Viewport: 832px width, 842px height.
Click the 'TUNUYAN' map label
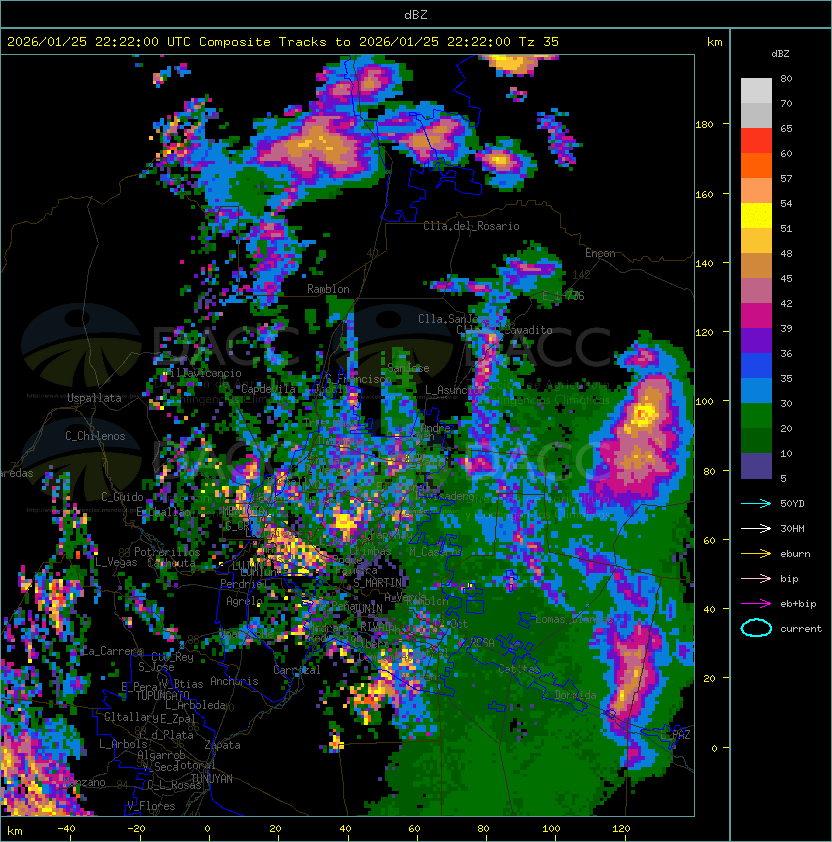pyautogui.click(x=212, y=779)
